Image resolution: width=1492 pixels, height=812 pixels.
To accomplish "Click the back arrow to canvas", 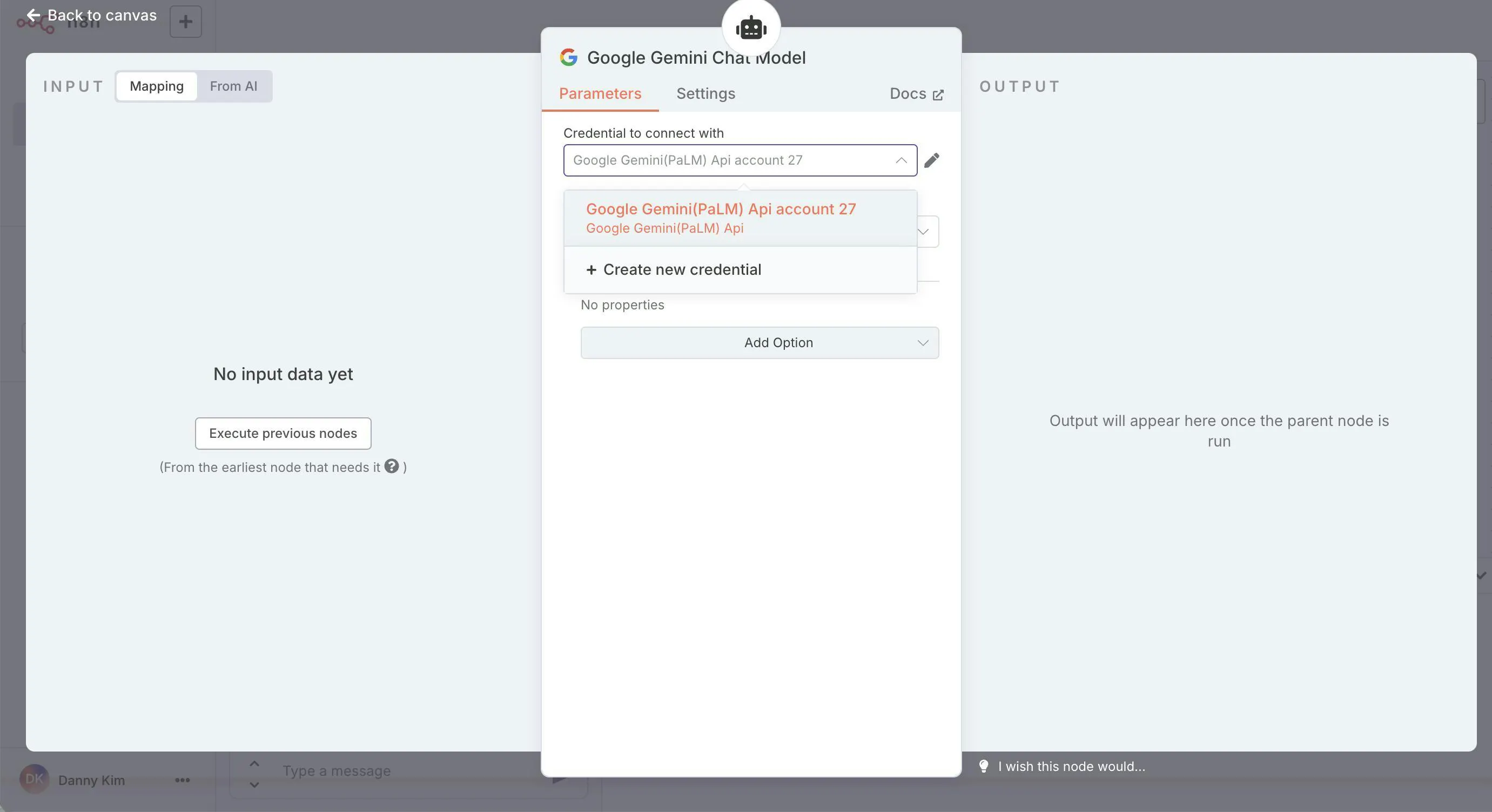I will [33, 15].
